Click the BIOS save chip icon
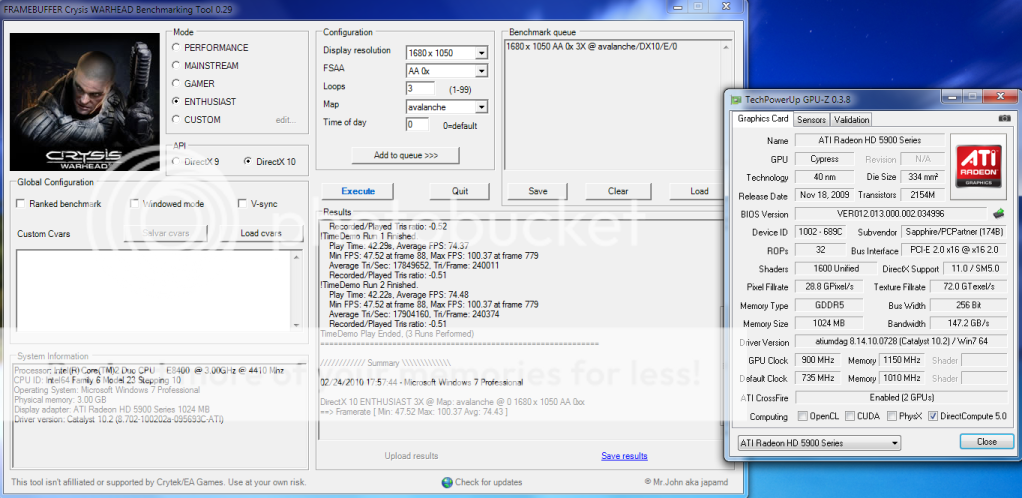This screenshot has width=1022, height=498. click(997, 213)
